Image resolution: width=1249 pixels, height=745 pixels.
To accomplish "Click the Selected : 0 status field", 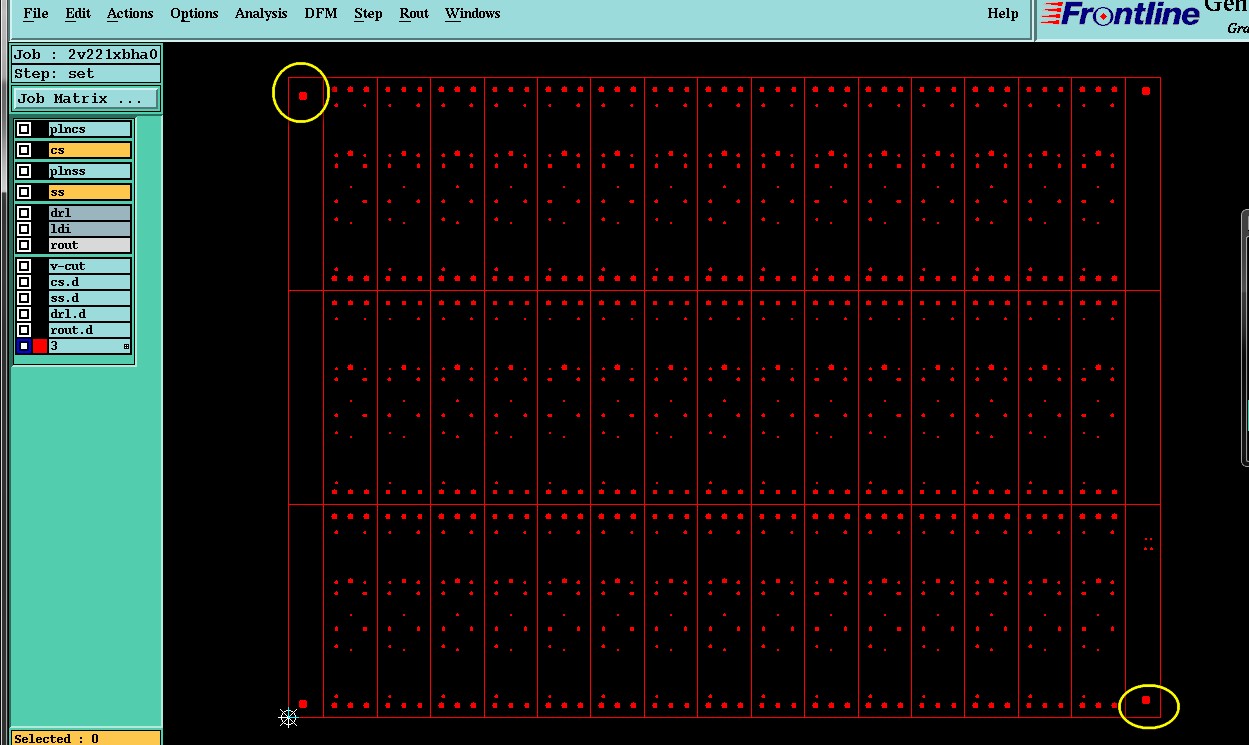I will coord(86,738).
